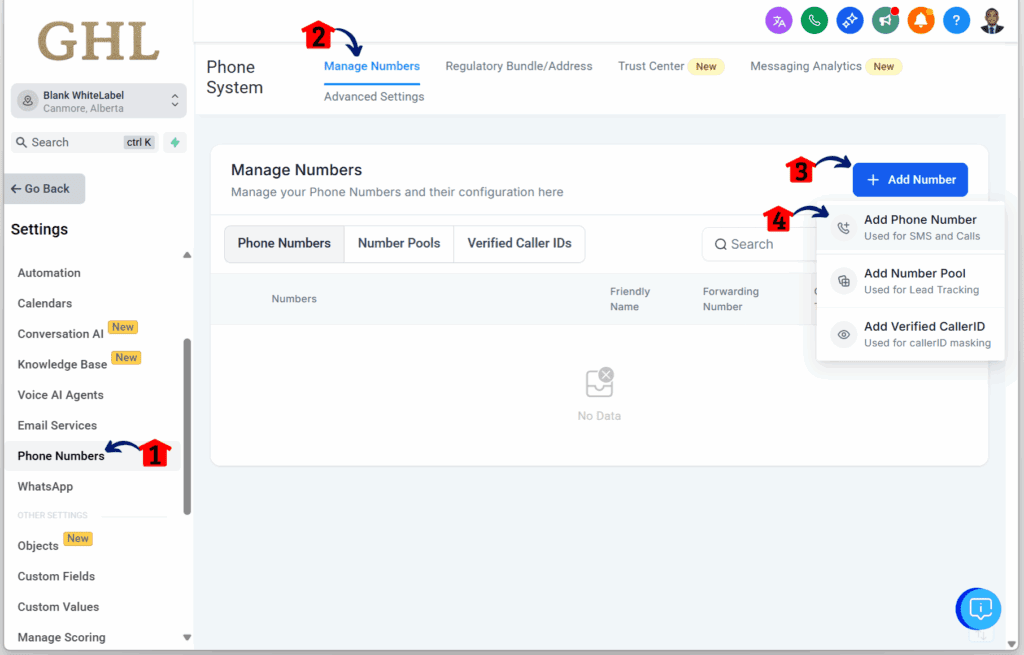Select the Phone Numbers sub-tab
Screen dimensions: 1024x655
[284, 244]
